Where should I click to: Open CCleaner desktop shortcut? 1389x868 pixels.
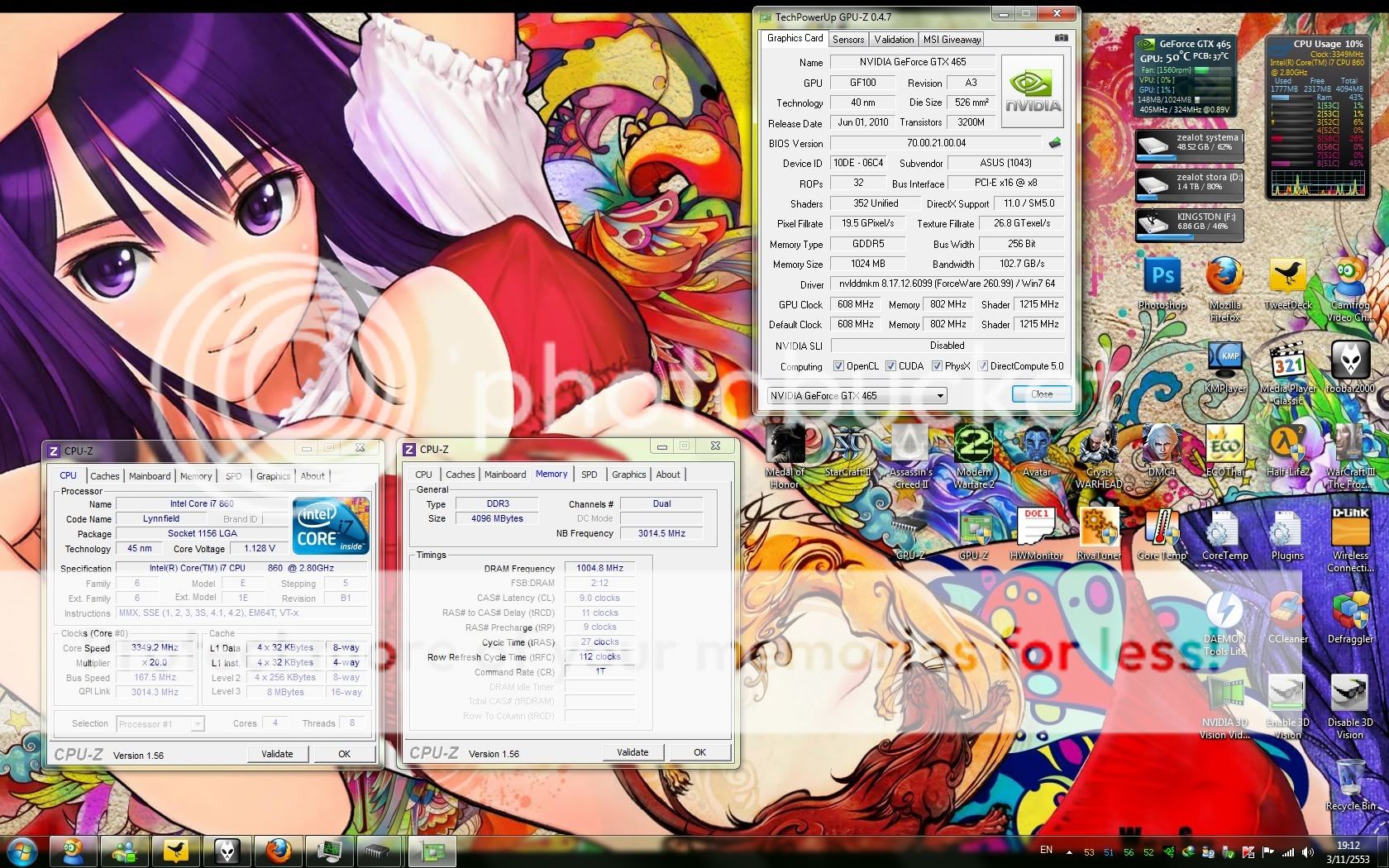coord(1287,613)
